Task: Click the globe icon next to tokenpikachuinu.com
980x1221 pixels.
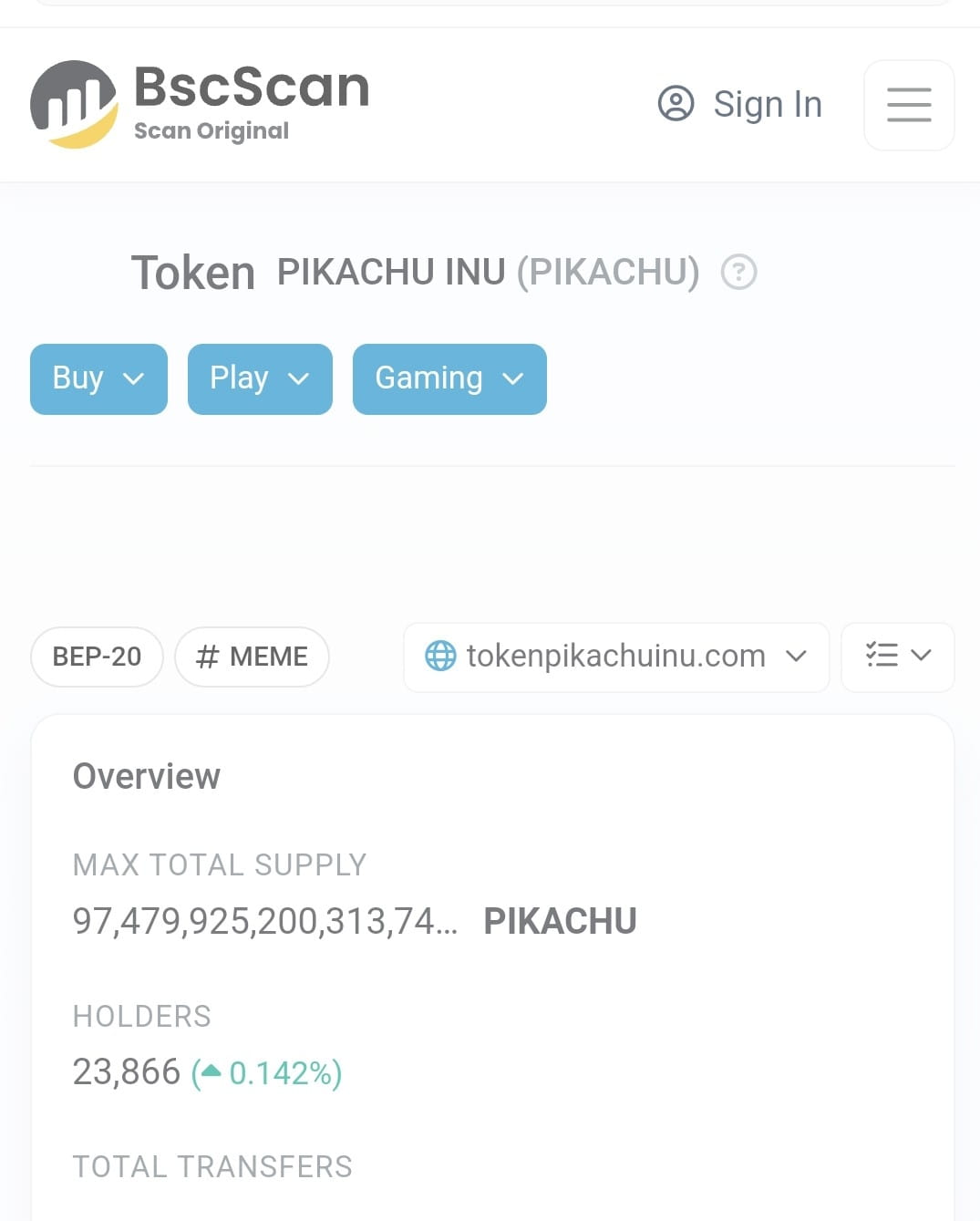Action: (440, 656)
